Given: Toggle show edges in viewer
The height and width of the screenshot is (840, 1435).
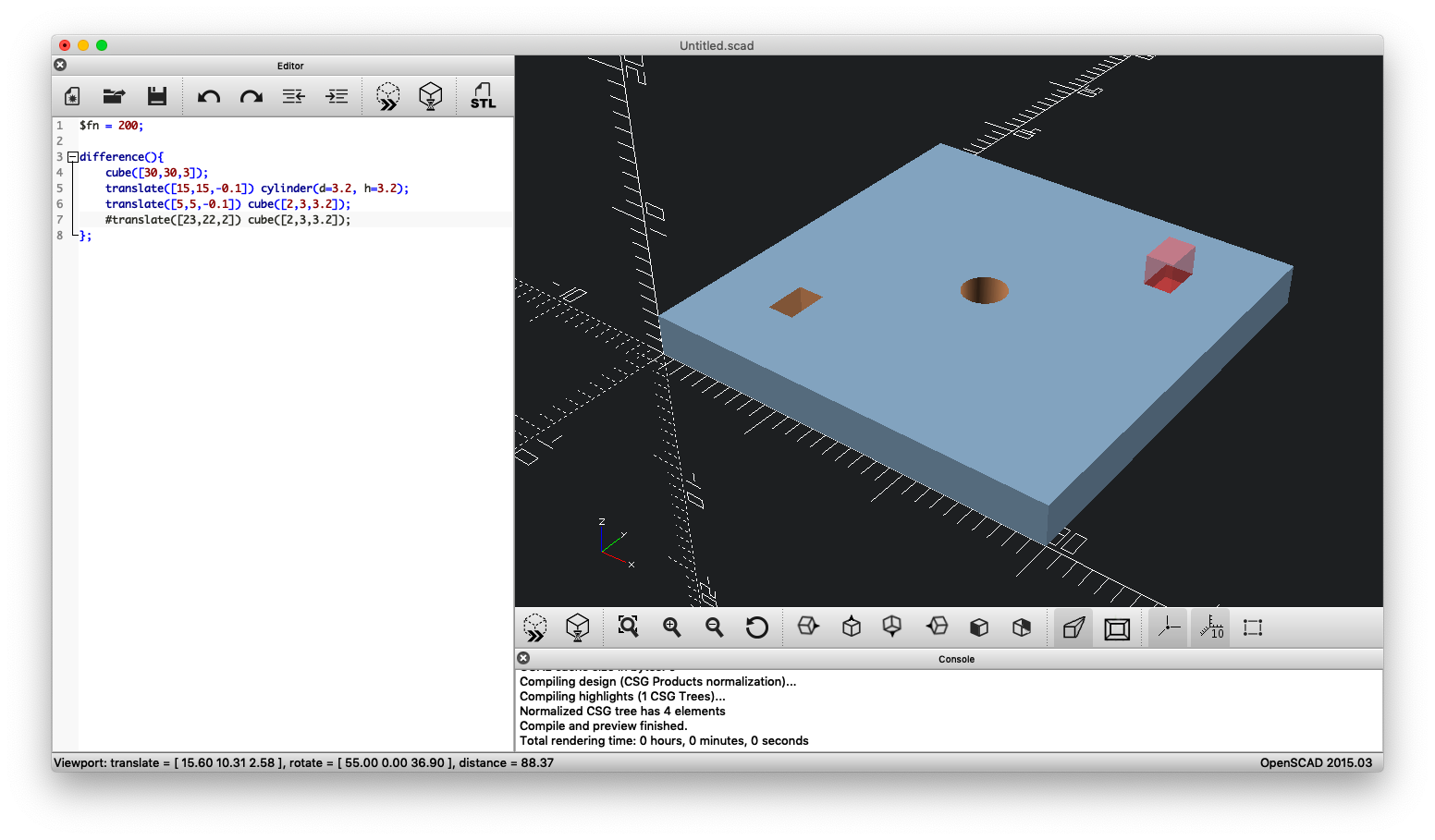Looking at the screenshot, I should click(1253, 628).
